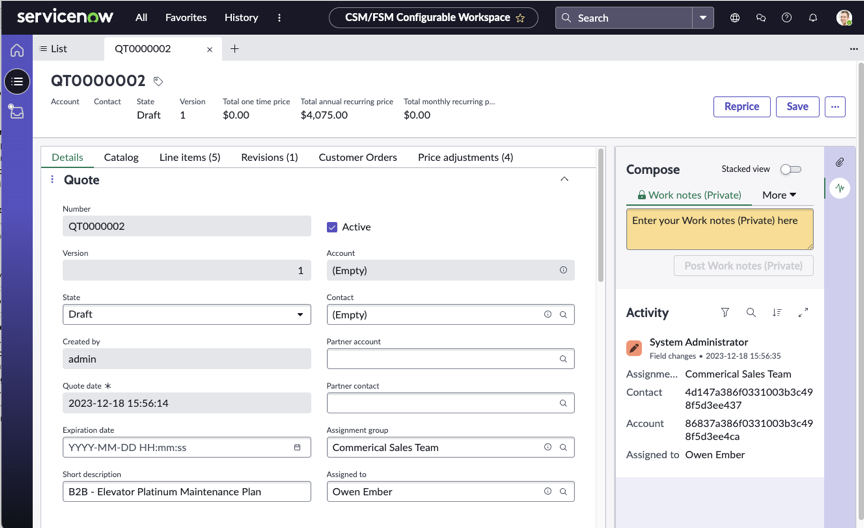Close the QT0000002 tab
This screenshot has height=528, width=864.
coord(209,49)
